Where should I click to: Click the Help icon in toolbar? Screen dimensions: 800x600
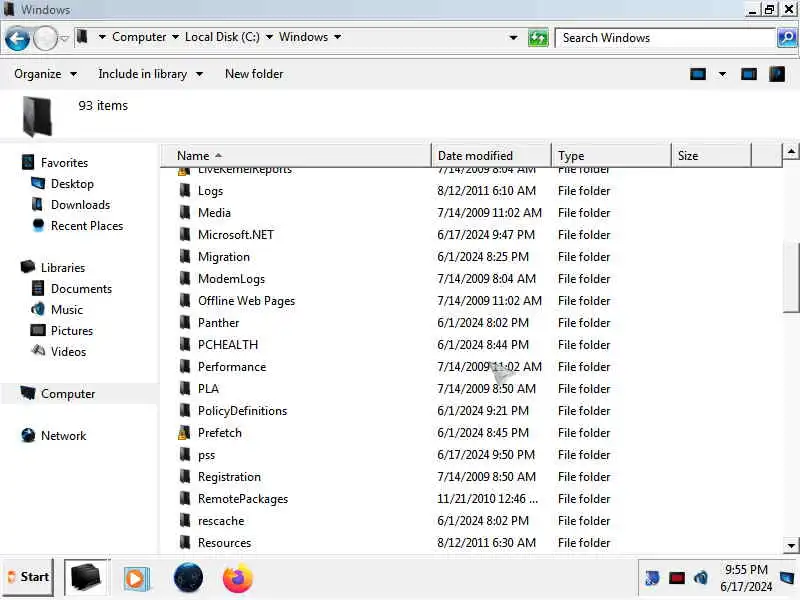[777, 74]
